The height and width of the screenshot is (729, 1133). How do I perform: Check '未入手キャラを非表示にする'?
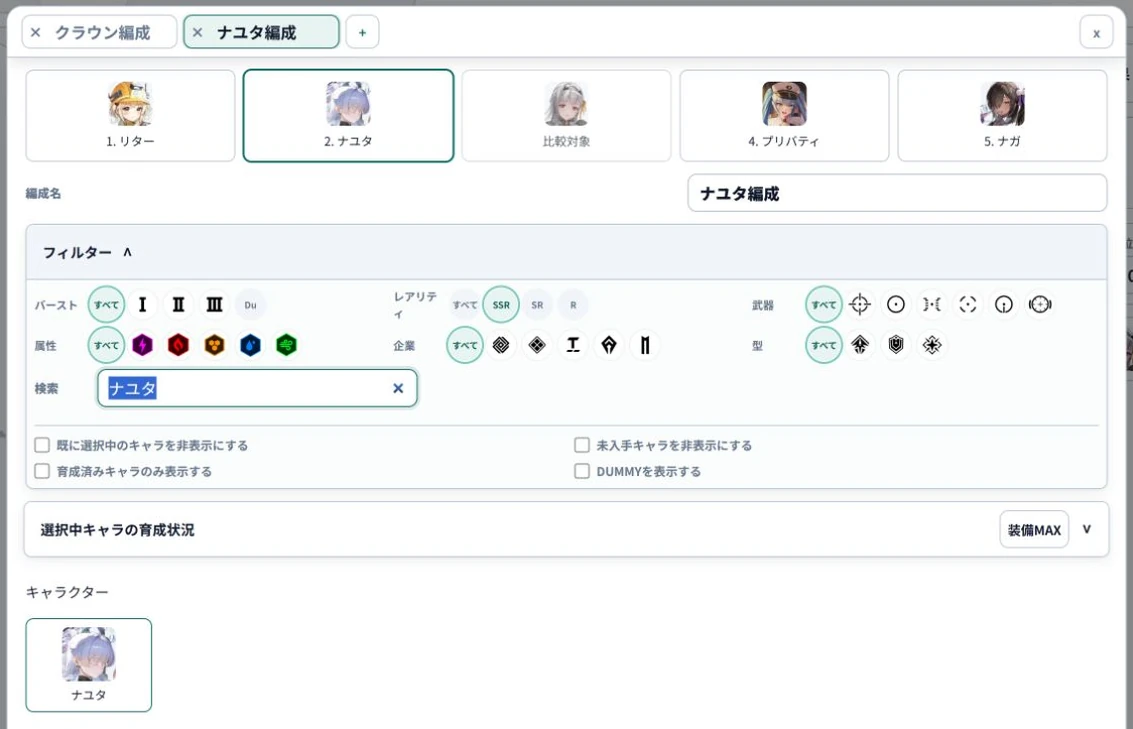point(582,445)
